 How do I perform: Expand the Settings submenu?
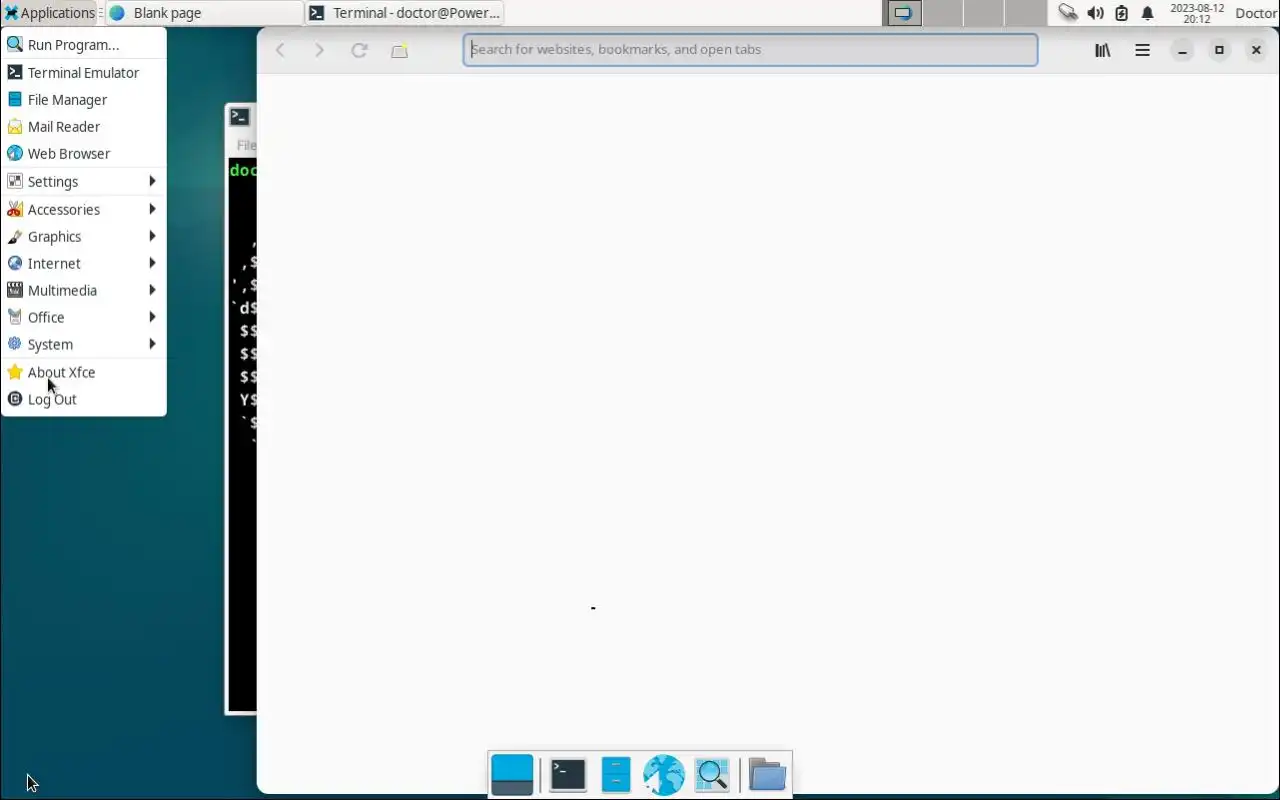click(84, 181)
